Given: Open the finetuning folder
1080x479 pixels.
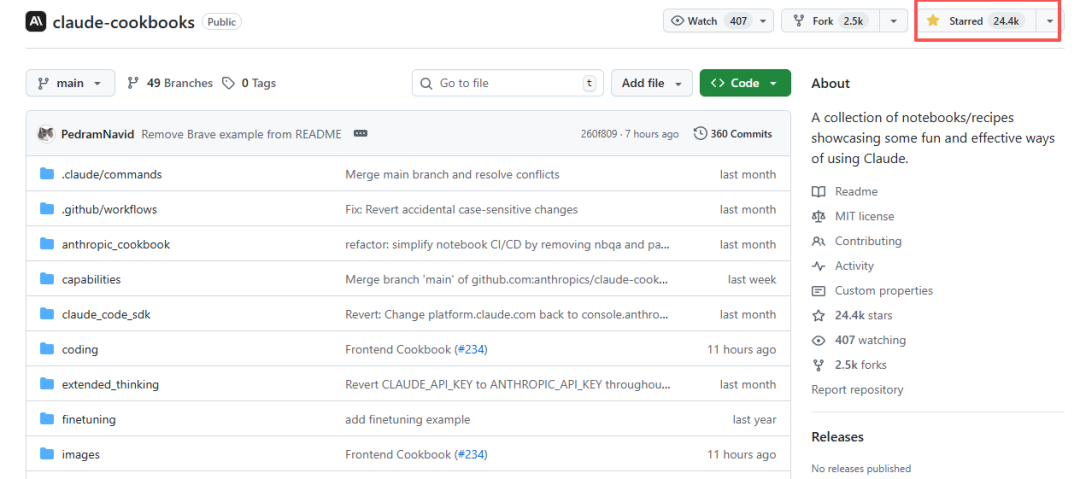Looking at the screenshot, I should click(89, 419).
